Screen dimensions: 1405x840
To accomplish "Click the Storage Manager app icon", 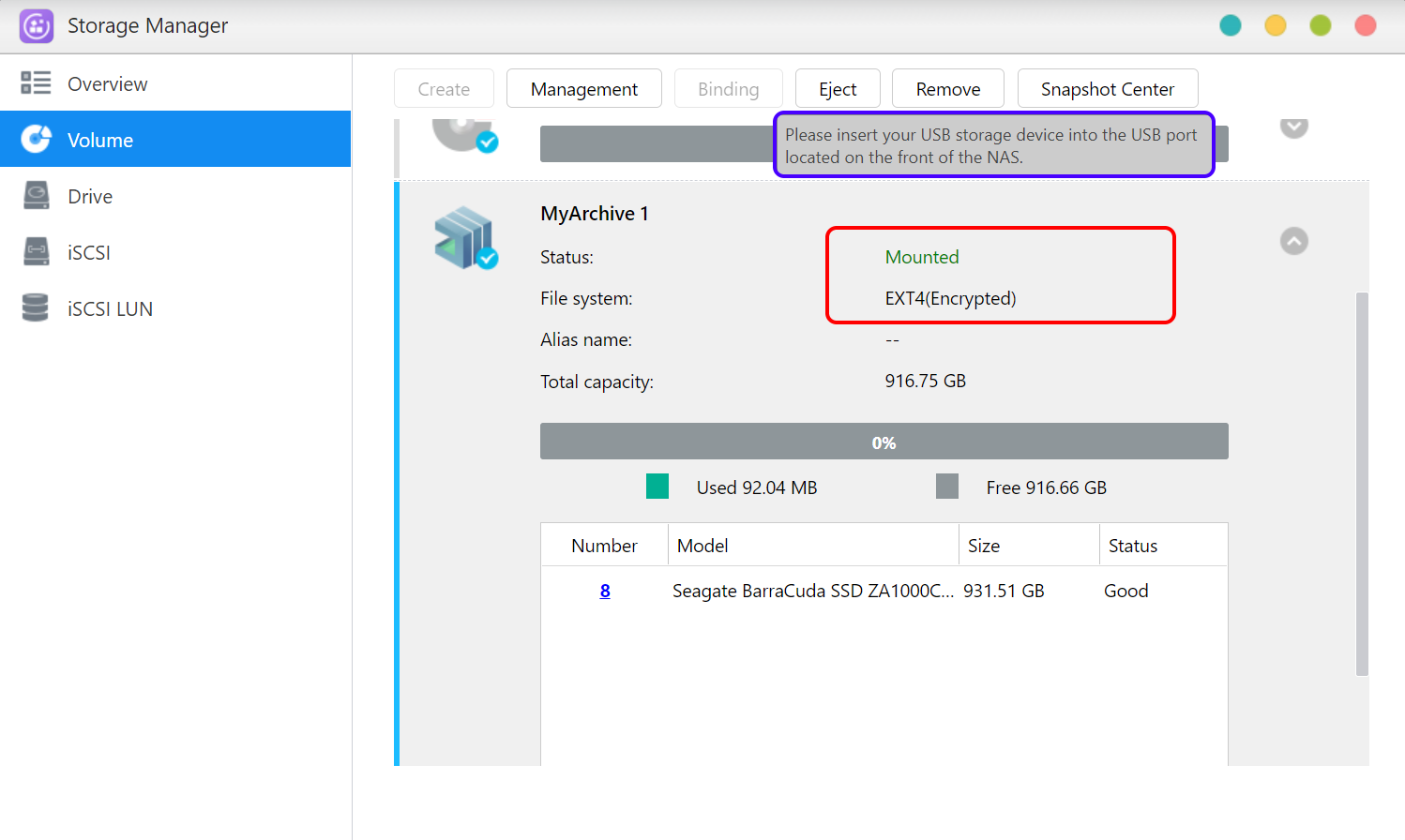I will pyautogui.click(x=37, y=26).
